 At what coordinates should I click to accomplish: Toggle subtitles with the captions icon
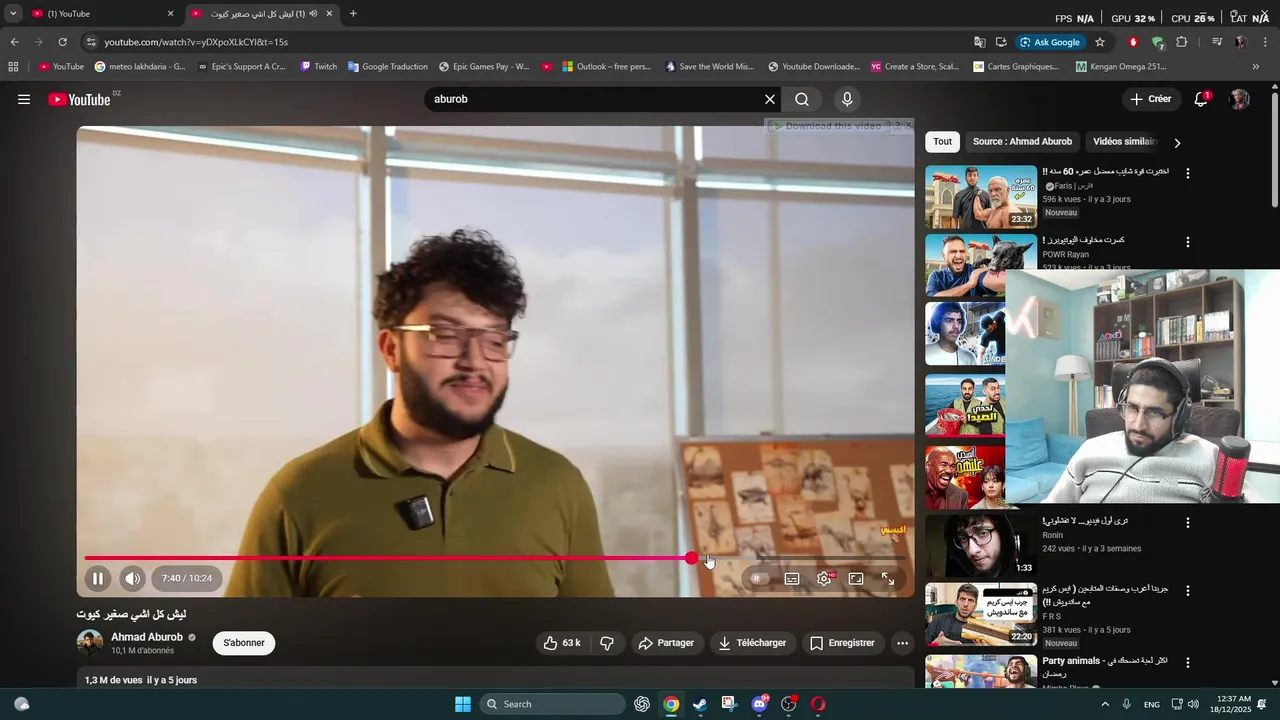pos(792,578)
